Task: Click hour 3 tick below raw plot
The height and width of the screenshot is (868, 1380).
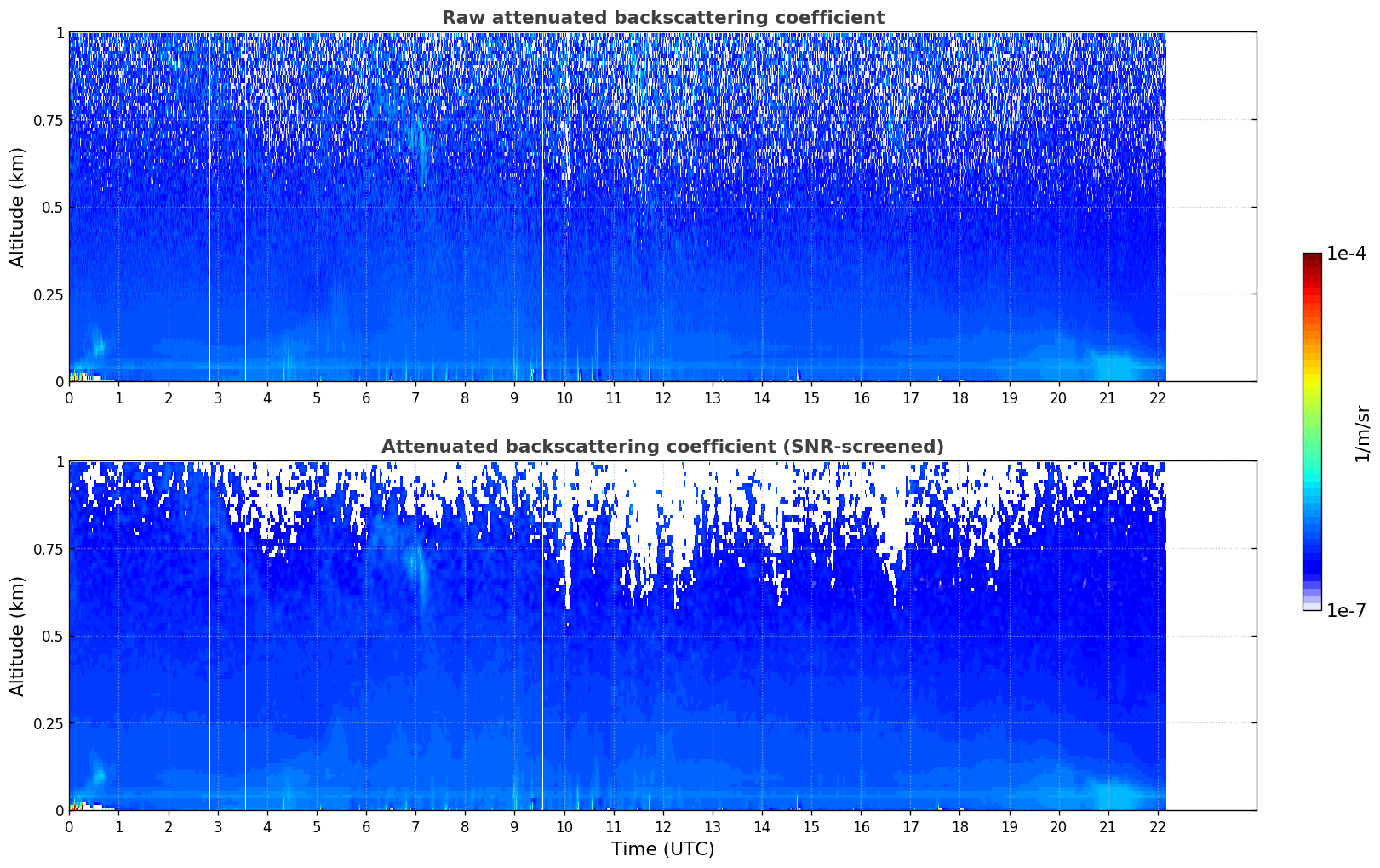Action: (x=218, y=397)
